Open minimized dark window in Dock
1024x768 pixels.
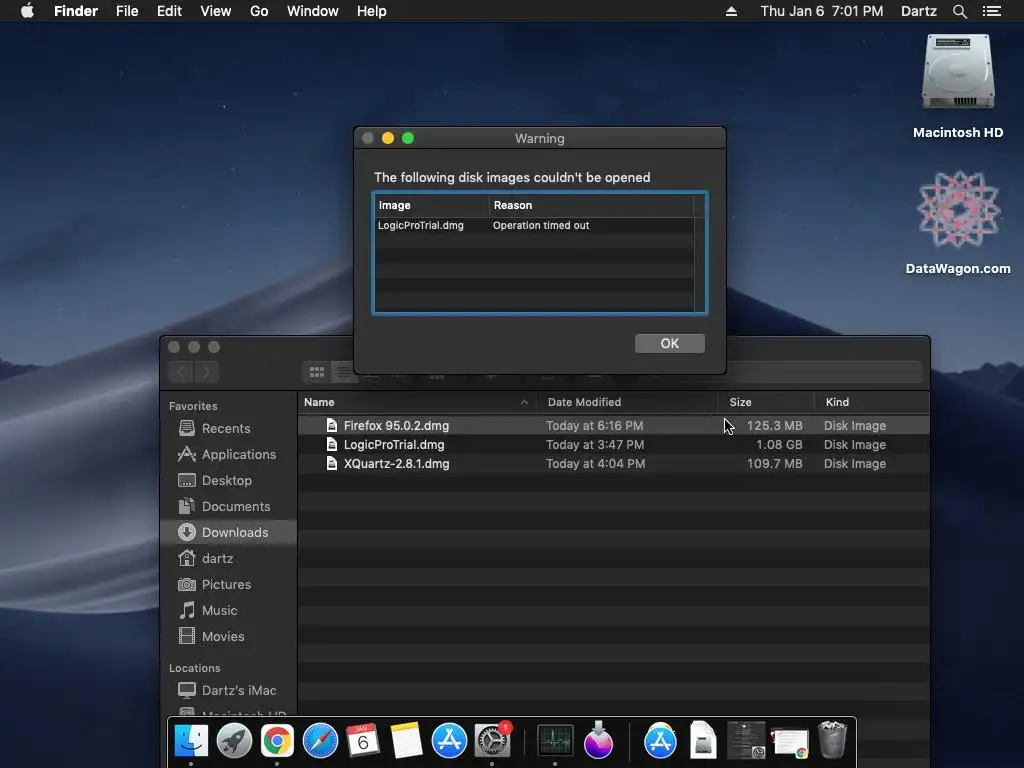[746, 741]
